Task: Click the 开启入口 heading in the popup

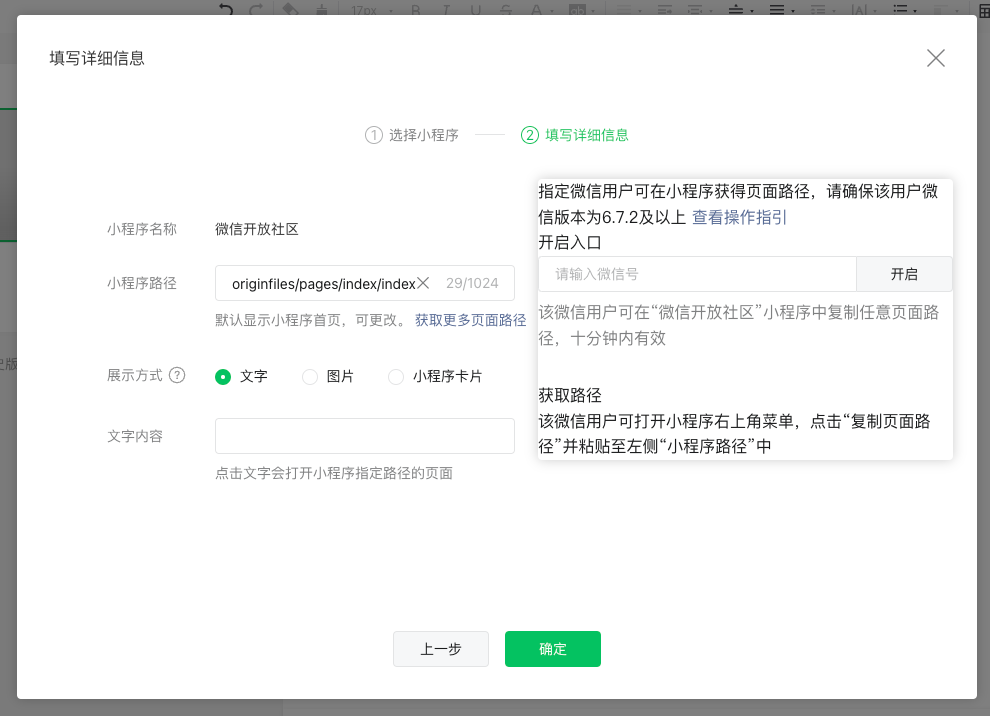Action: [570, 242]
